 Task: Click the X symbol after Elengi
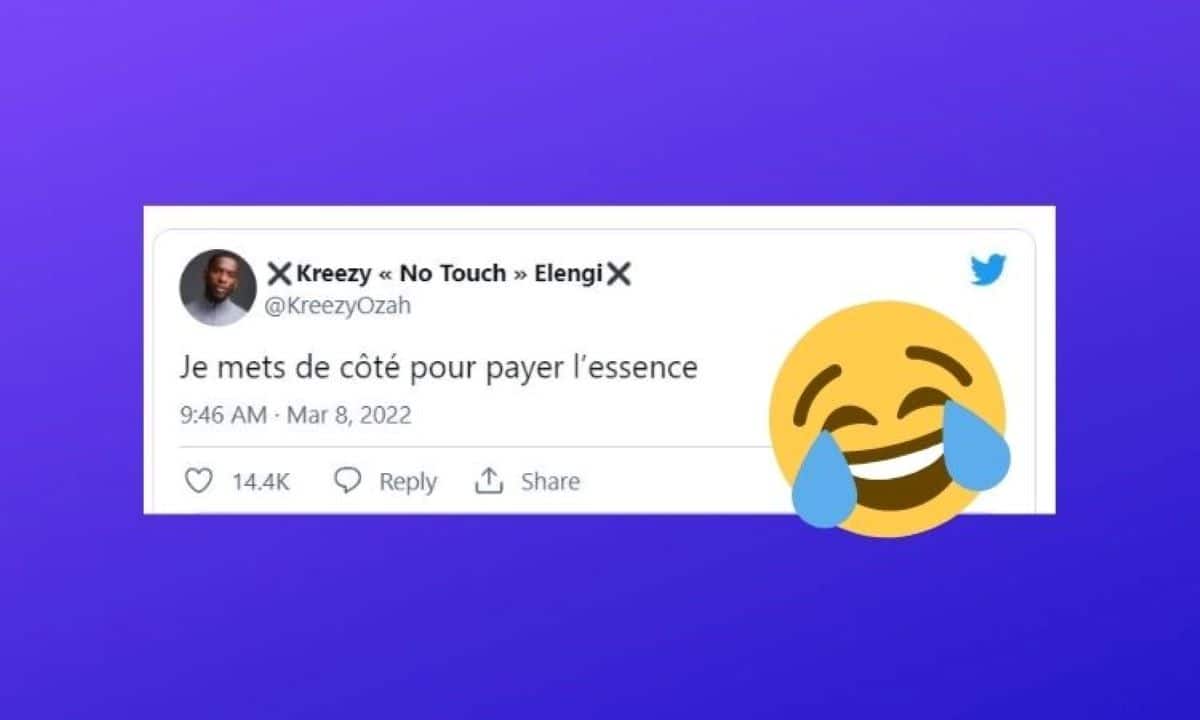619,273
